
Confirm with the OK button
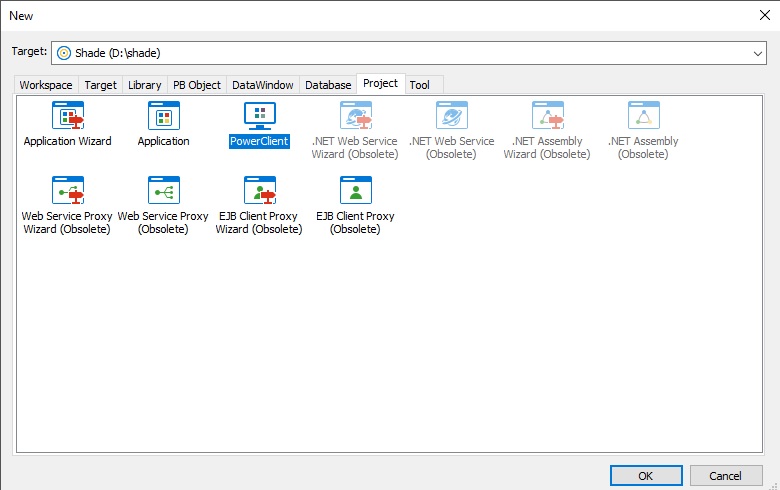click(x=646, y=476)
